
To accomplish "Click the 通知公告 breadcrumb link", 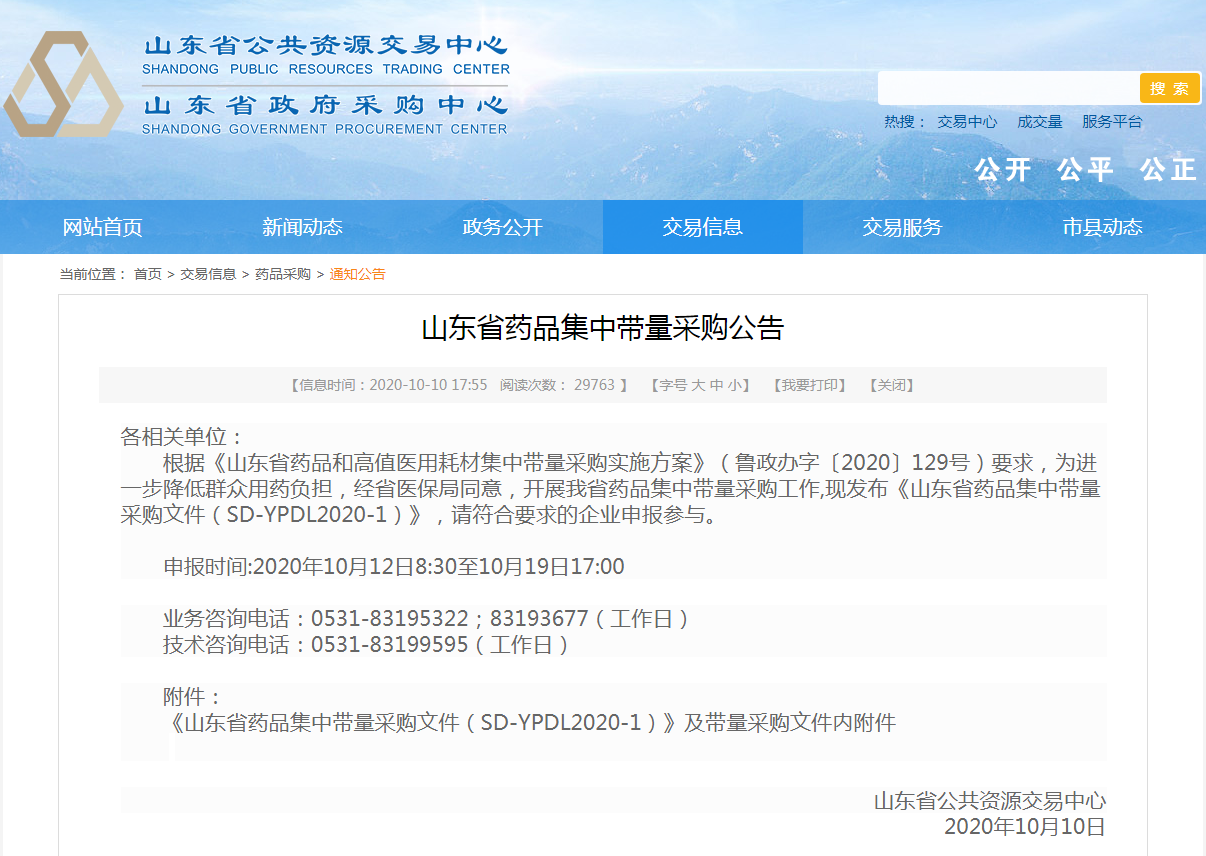I will pyautogui.click(x=357, y=274).
